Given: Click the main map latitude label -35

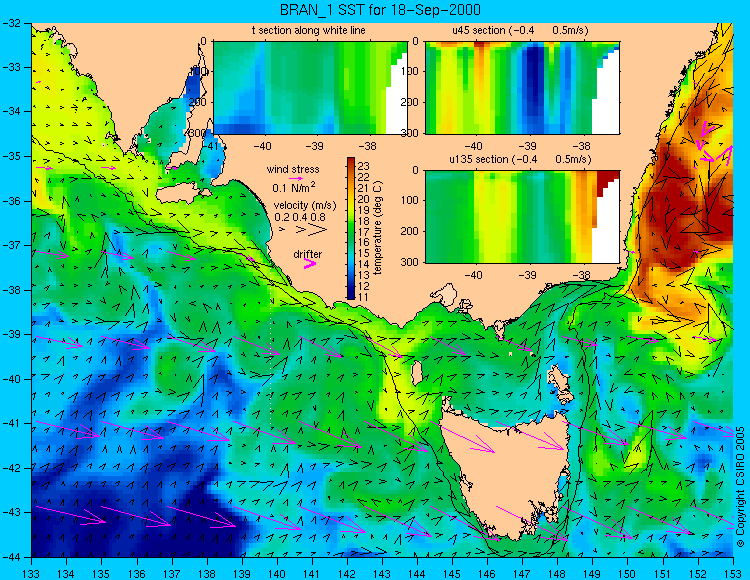Looking at the screenshot, I should coord(12,156).
